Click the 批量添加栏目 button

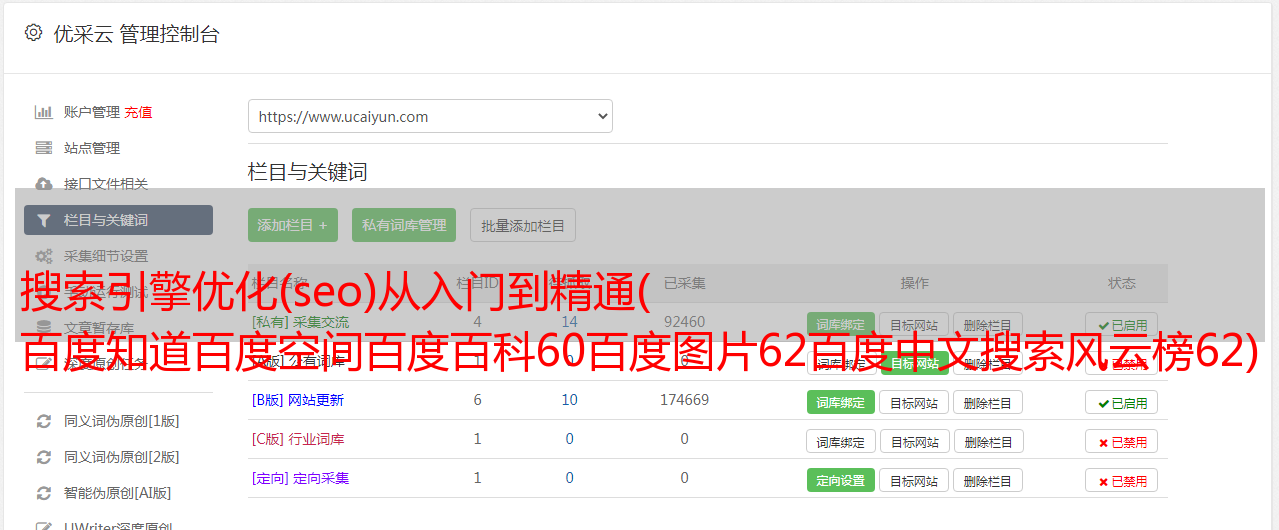pos(523,225)
